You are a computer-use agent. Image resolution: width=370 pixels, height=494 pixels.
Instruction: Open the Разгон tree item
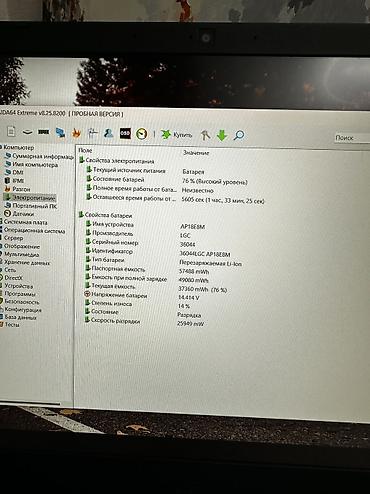pos(17,189)
